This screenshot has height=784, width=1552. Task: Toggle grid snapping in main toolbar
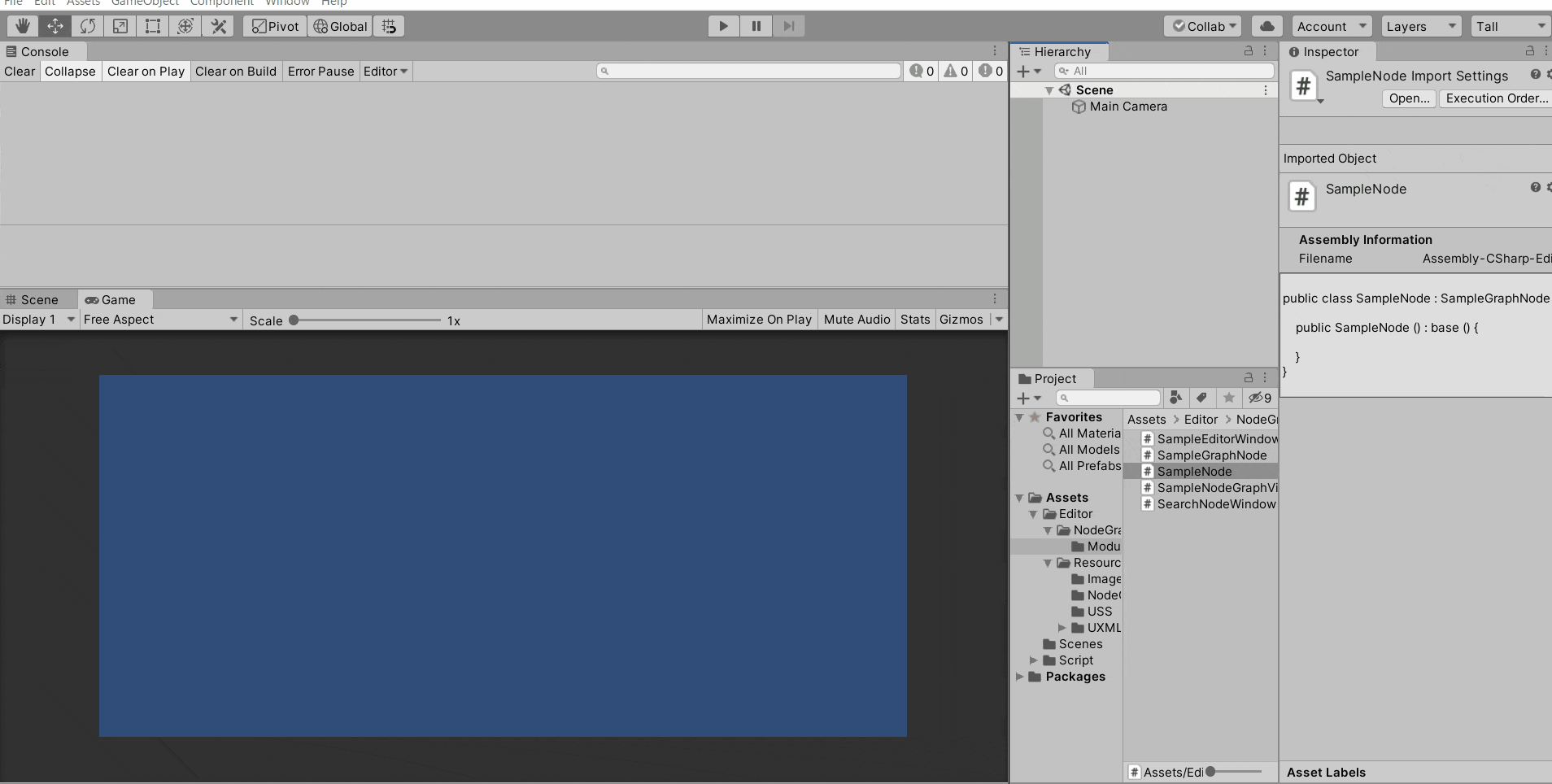point(389,26)
